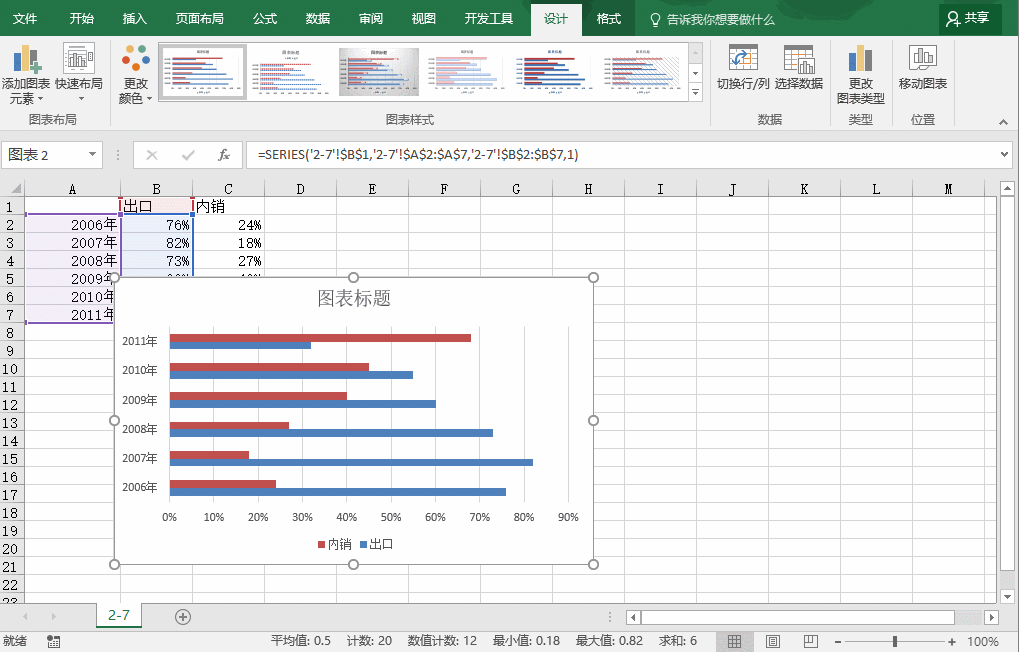
Task: Expand the formula bar
Action: (1005, 155)
